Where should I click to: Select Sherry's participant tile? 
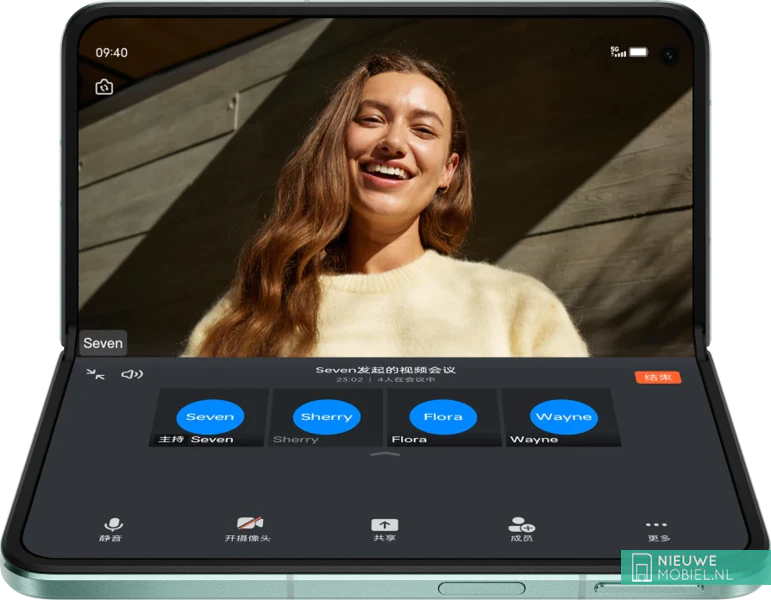326,418
